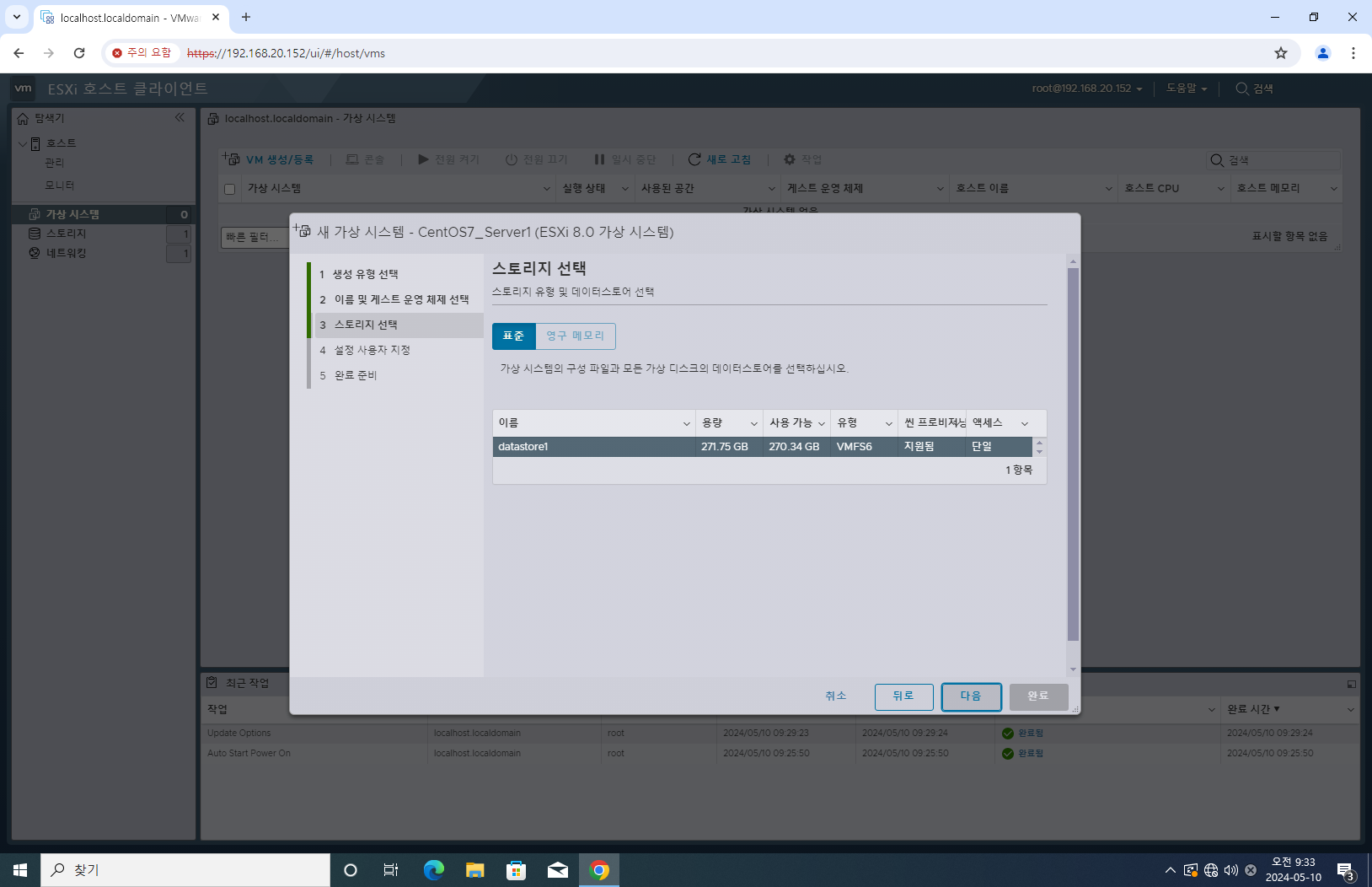
Task: Open the root@192.168.20.152 user dropdown
Action: click(1087, 89)
